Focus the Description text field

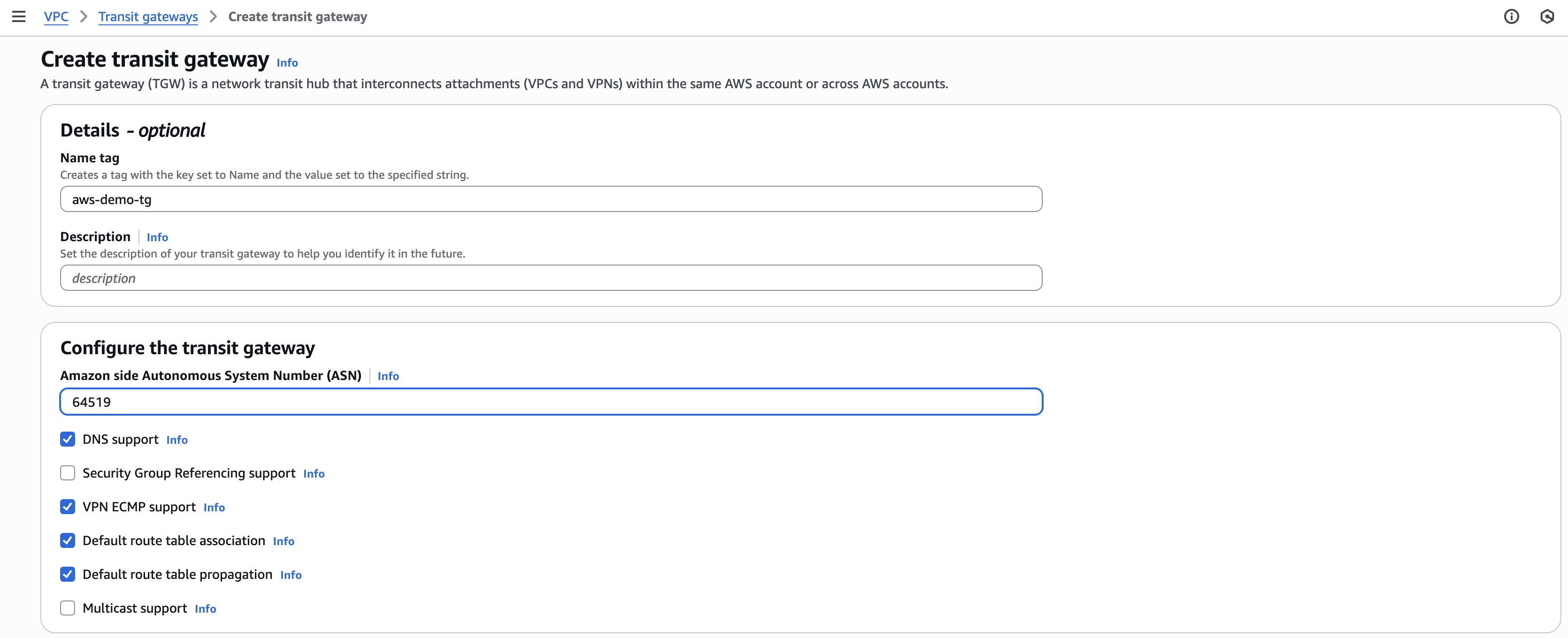(x=551, y=278)
